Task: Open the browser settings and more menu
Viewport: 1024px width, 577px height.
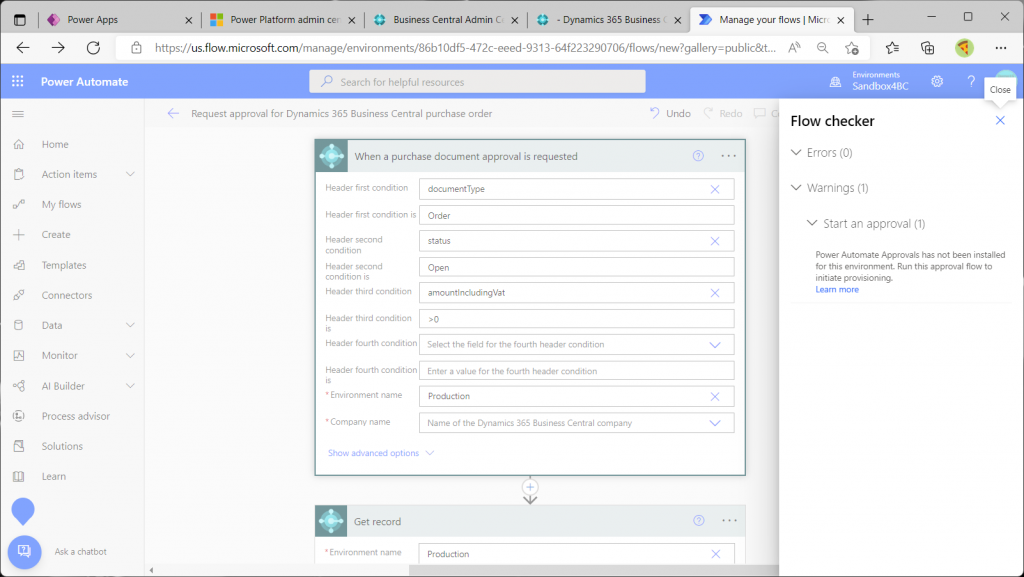Action: click(x=1000, y=48)
